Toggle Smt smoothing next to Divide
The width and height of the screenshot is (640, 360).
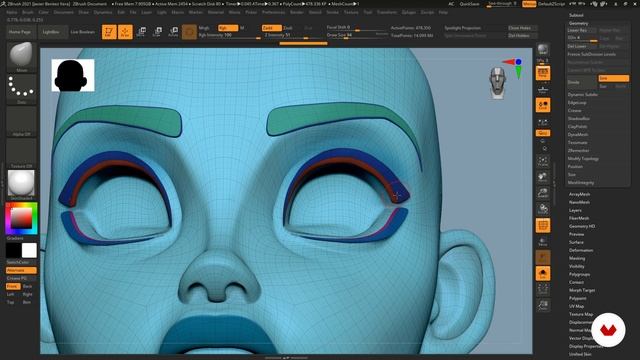coord(613,78)
